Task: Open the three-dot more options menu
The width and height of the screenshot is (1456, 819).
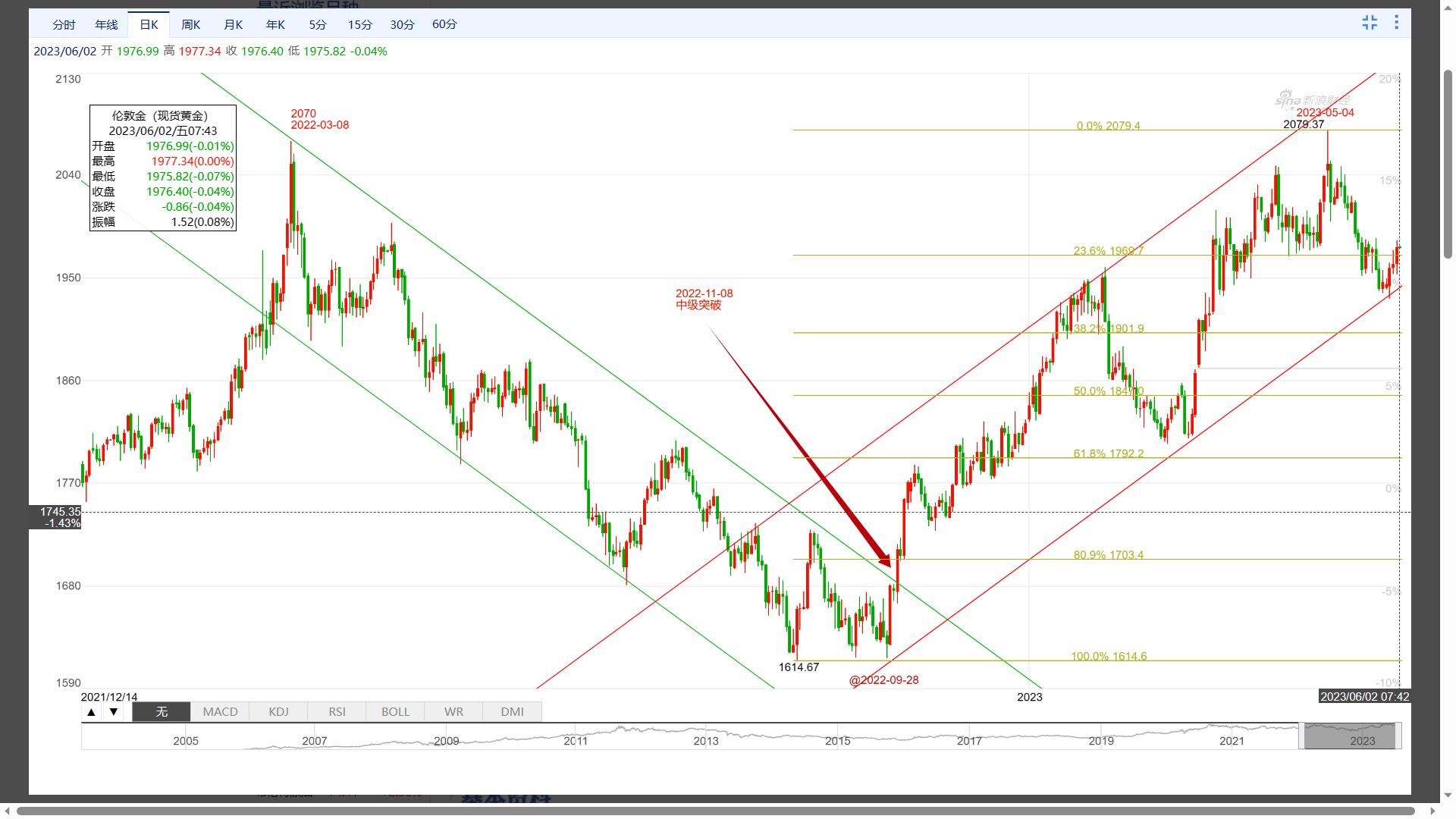Action: point(1396,23)
